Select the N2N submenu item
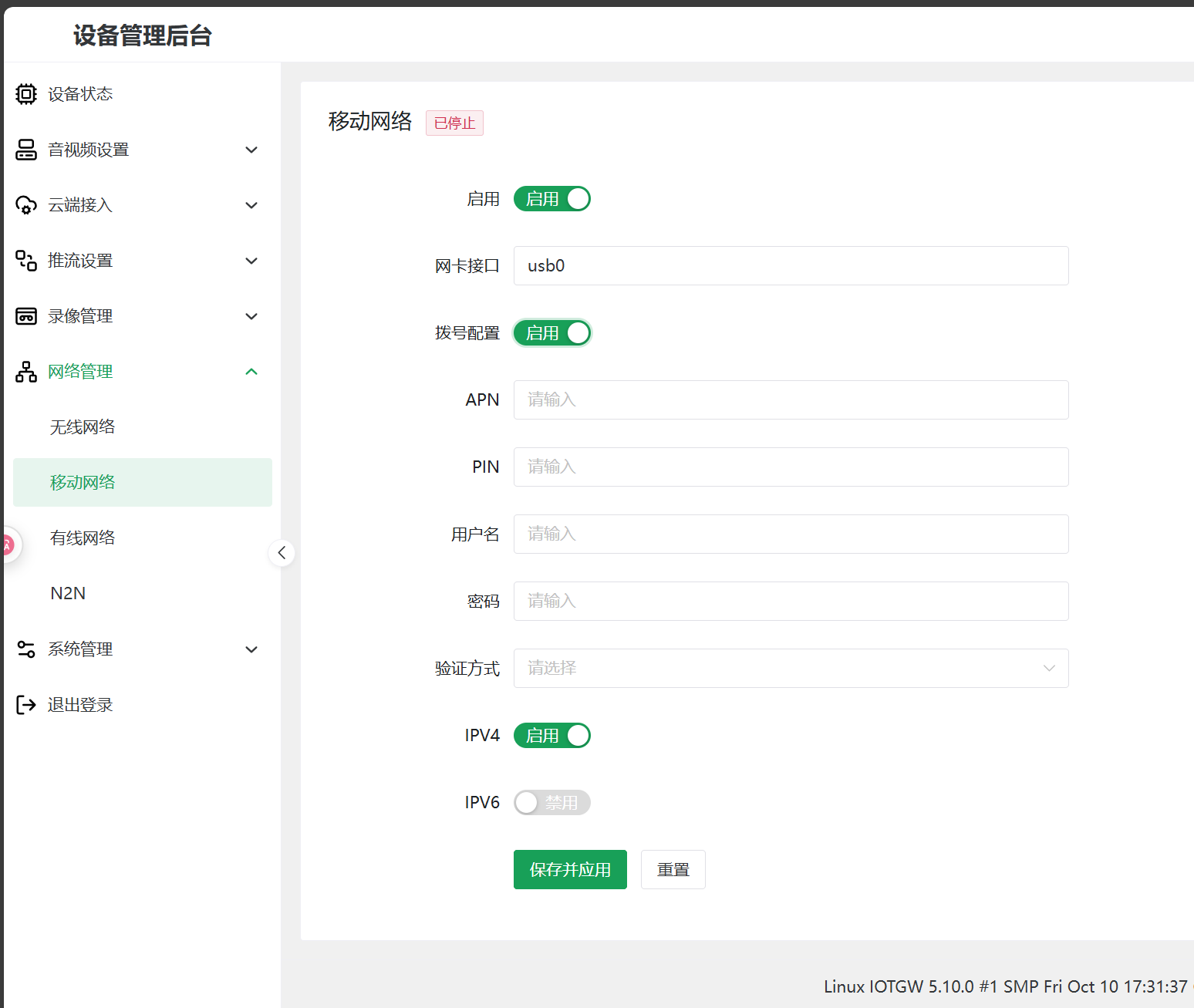Screen dimensions: 1194x1008 68,594
